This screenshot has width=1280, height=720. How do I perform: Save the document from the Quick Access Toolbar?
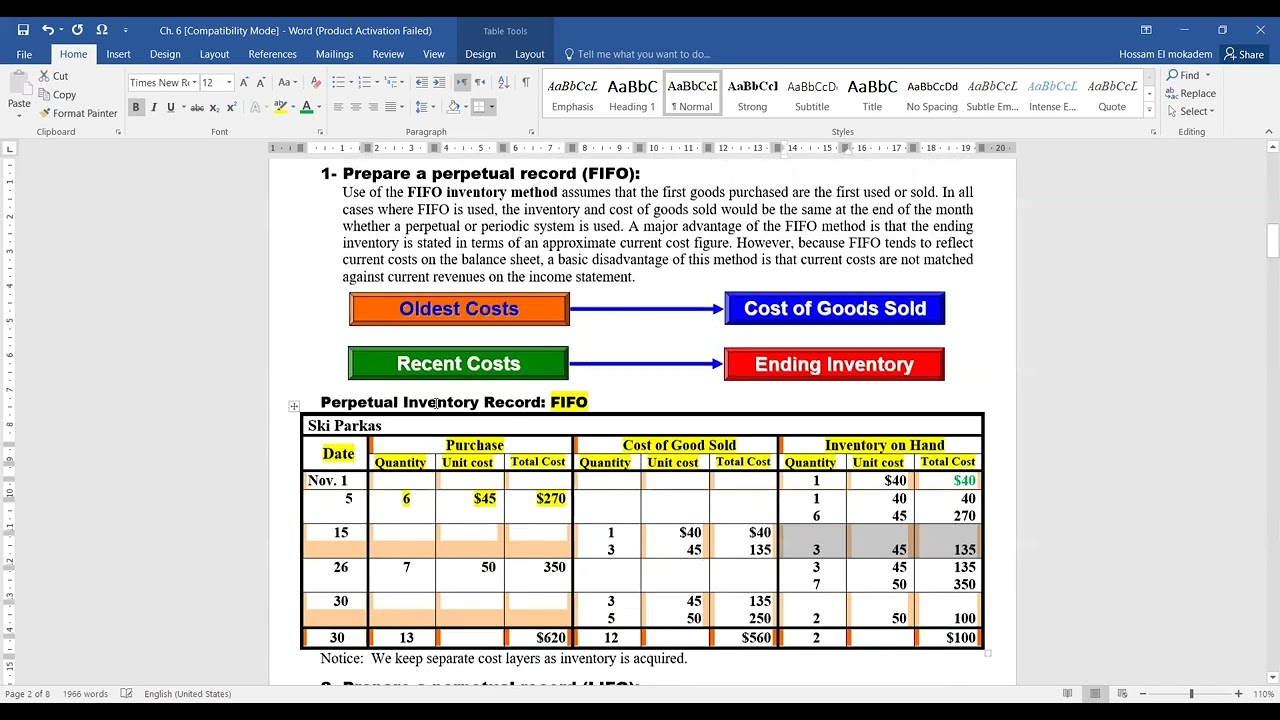tap(23, 30)
